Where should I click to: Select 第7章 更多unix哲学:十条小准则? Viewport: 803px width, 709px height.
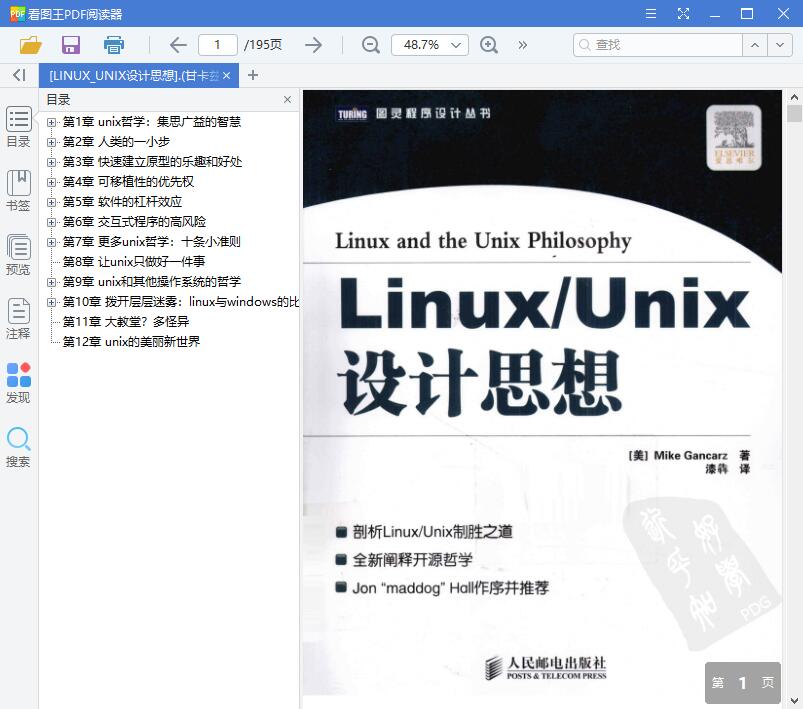click(x=152, y=242)
